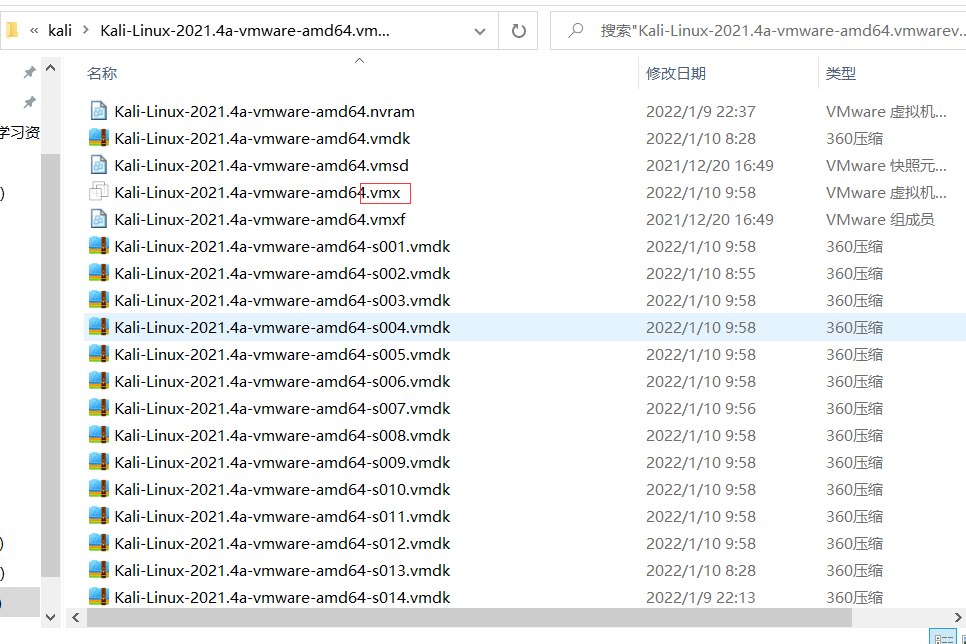
Task: Click the nvram file icon
Action: [99, 111]
